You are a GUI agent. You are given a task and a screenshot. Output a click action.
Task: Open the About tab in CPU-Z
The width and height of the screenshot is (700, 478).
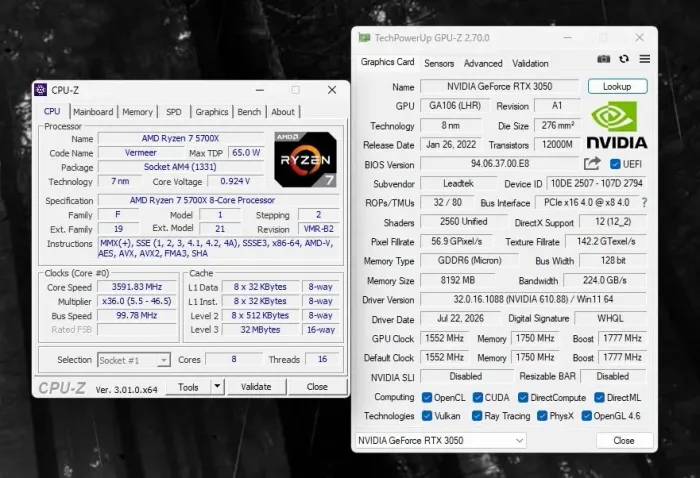(x=283, y=112)
